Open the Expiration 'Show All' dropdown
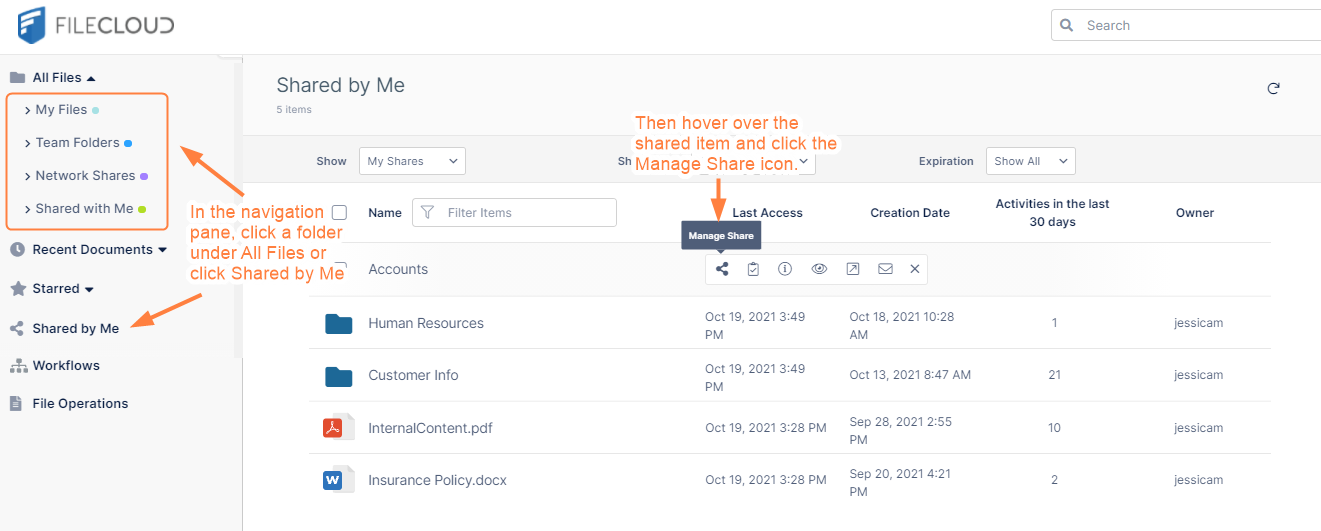This screenshot has width=1321, height=531. tap(1030, 161)
